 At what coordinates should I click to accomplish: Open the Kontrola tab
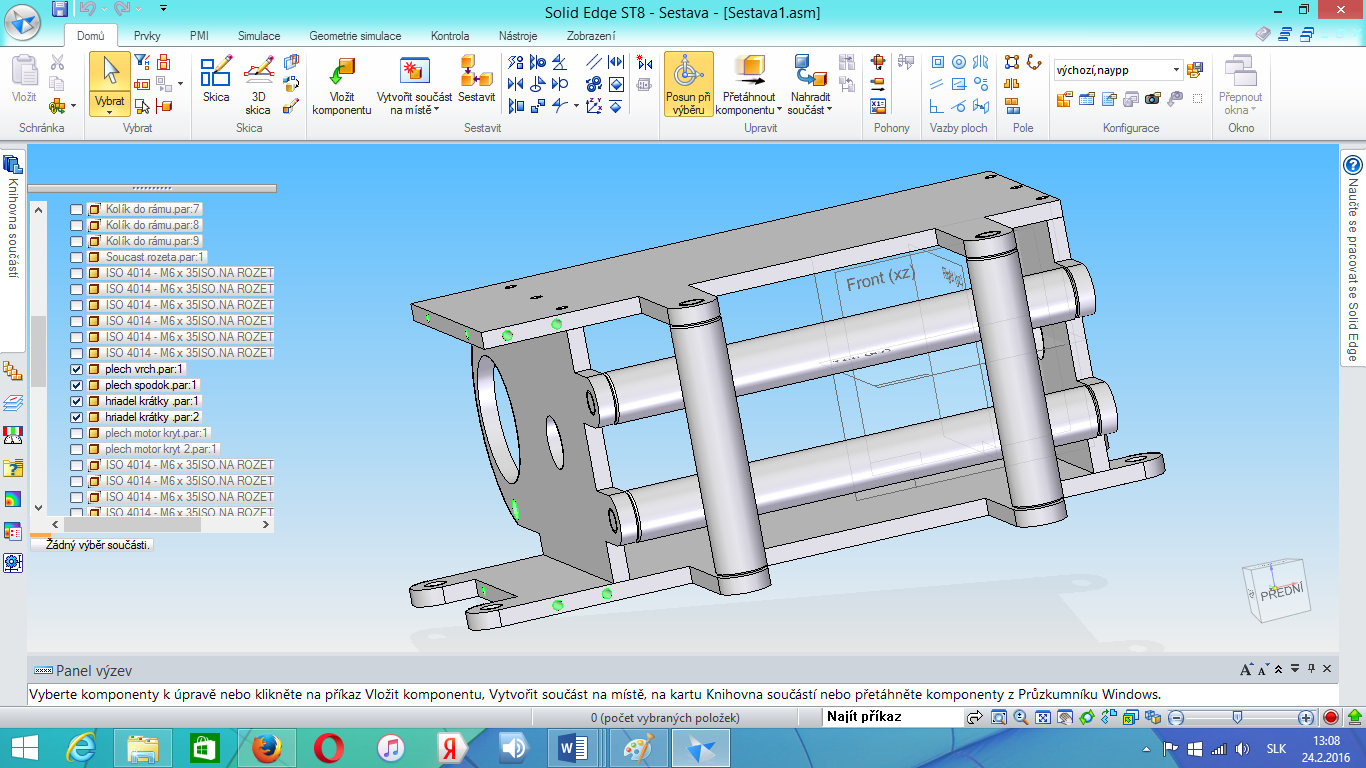coord(450,36)
